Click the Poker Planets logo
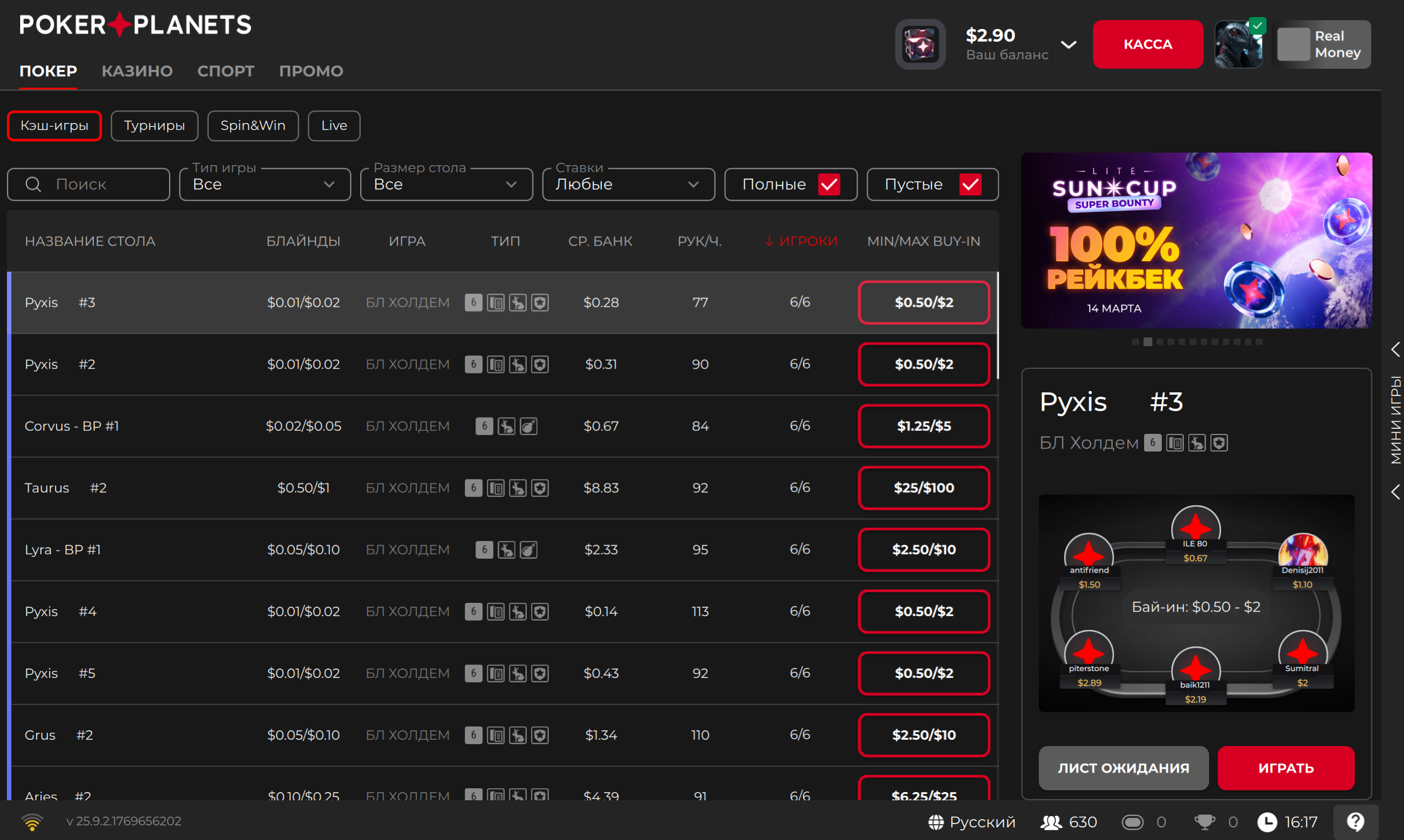The width and height of the screenshot is (1404, 840). 136,25
